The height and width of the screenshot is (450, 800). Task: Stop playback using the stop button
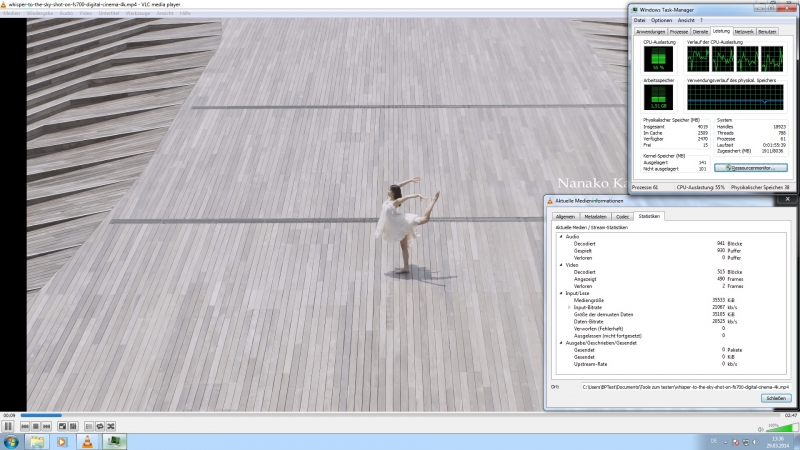tap(36, 426)
